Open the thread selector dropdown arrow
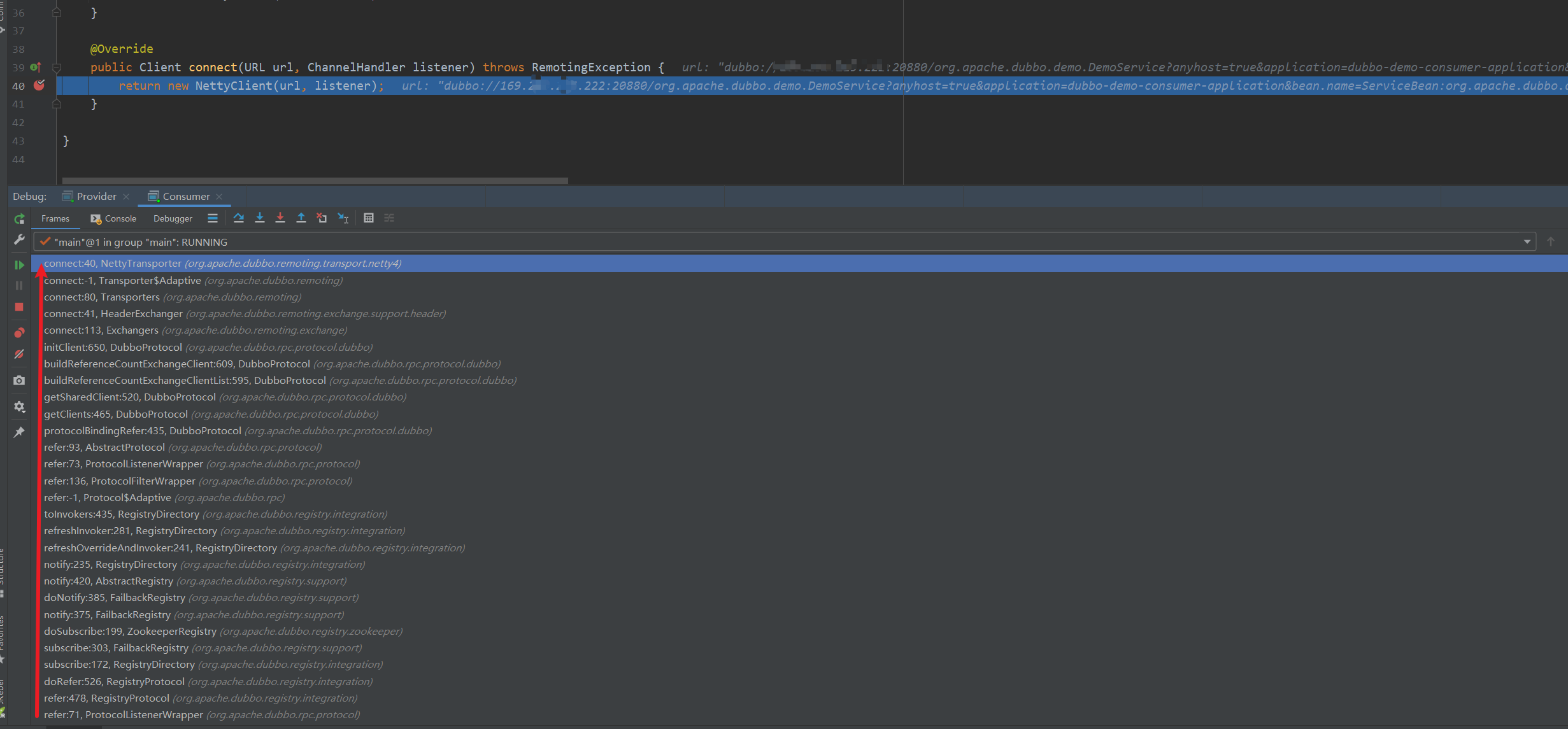The height and width of the screenshot is (729, 1568). tap(1527, 242)
